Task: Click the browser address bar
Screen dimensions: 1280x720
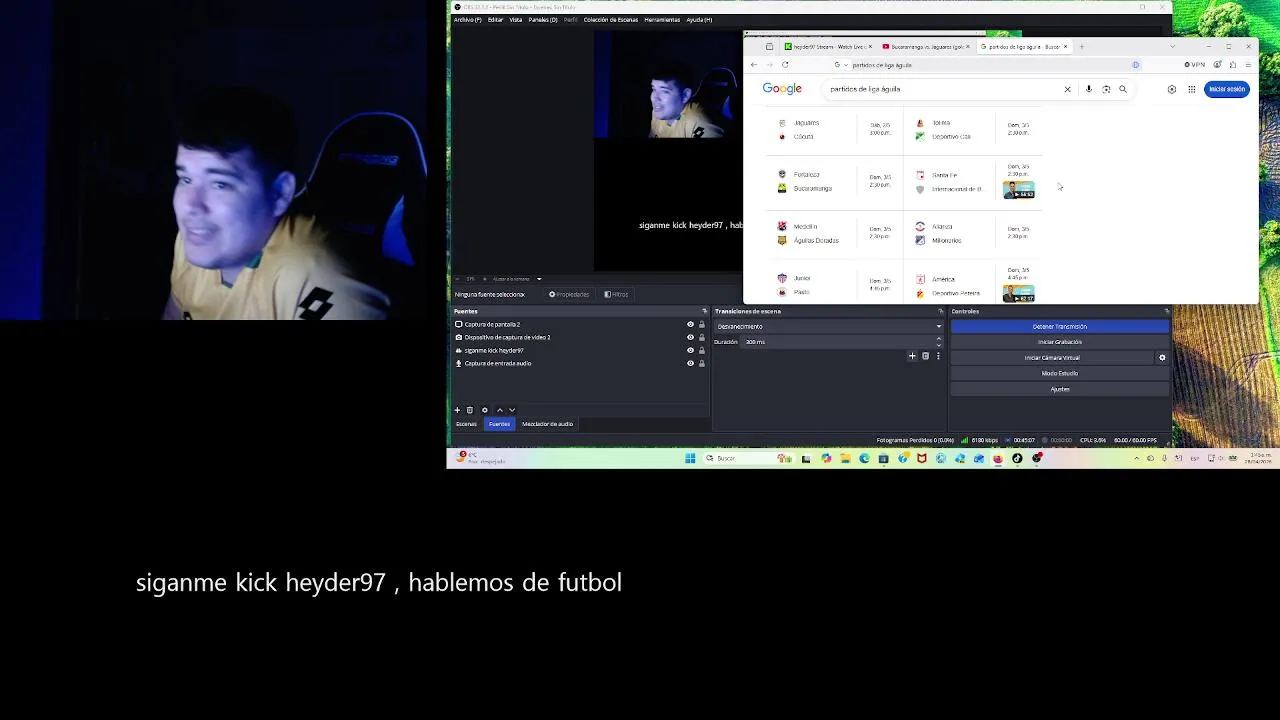Action: pyautogui.click(x=985, y=65)
